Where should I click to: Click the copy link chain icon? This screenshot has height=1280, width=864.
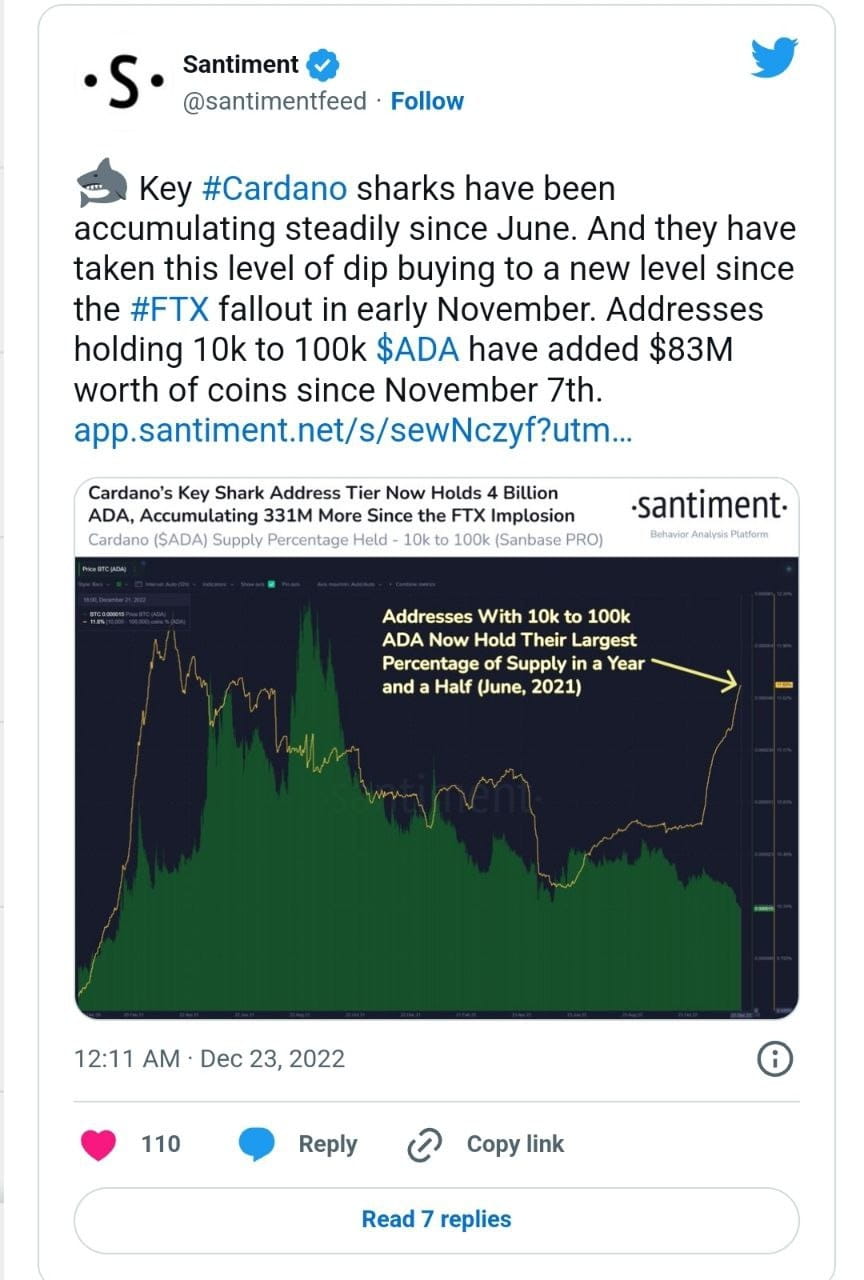click(x=425, y=1145)
